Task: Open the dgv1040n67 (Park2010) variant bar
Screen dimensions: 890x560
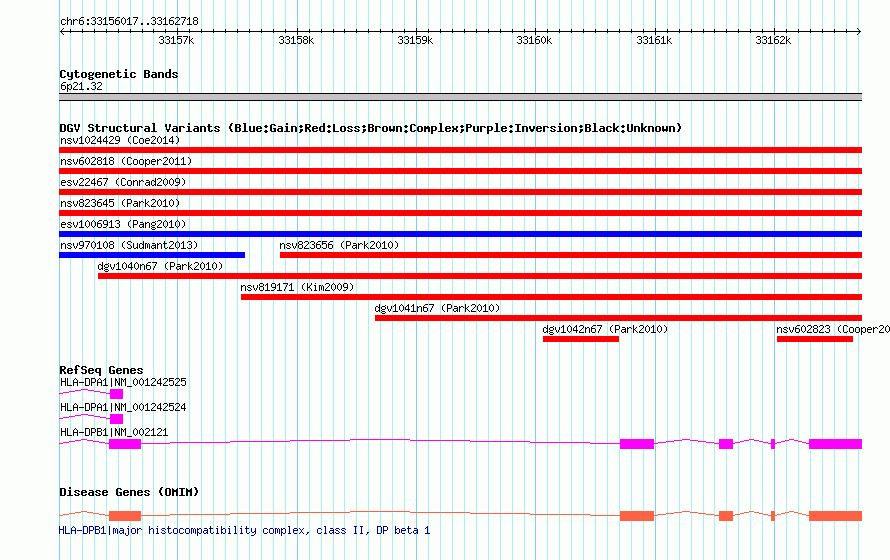Action: click(480, 276)
